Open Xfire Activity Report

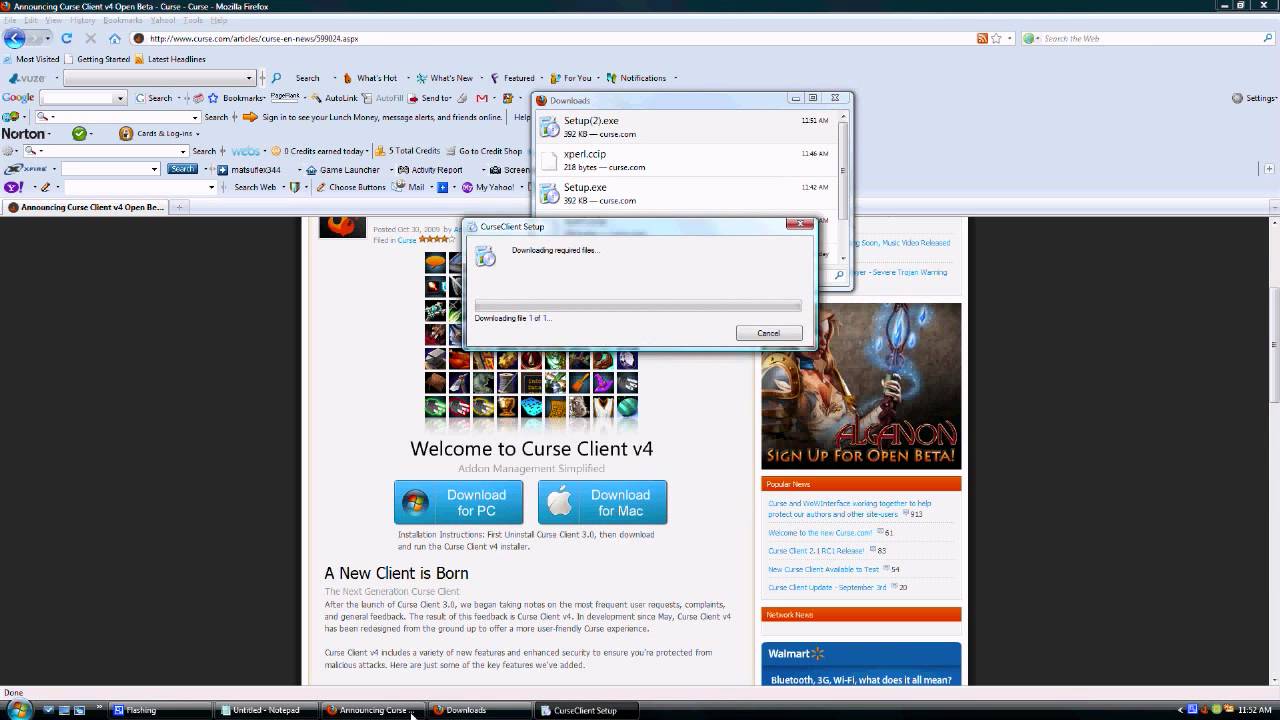[431, 170]
